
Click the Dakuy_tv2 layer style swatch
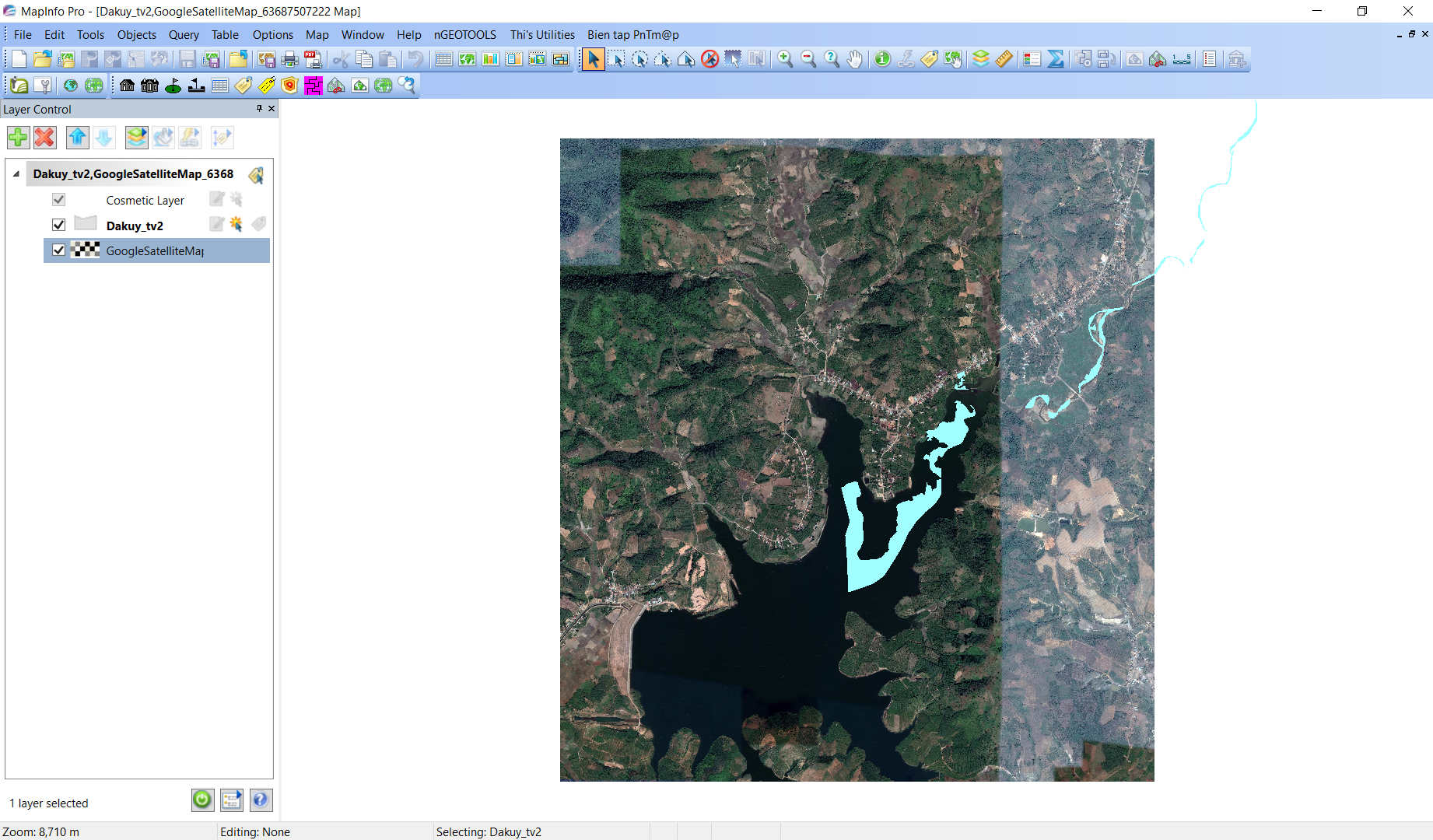pyautogui.click(x=85, y=224)
